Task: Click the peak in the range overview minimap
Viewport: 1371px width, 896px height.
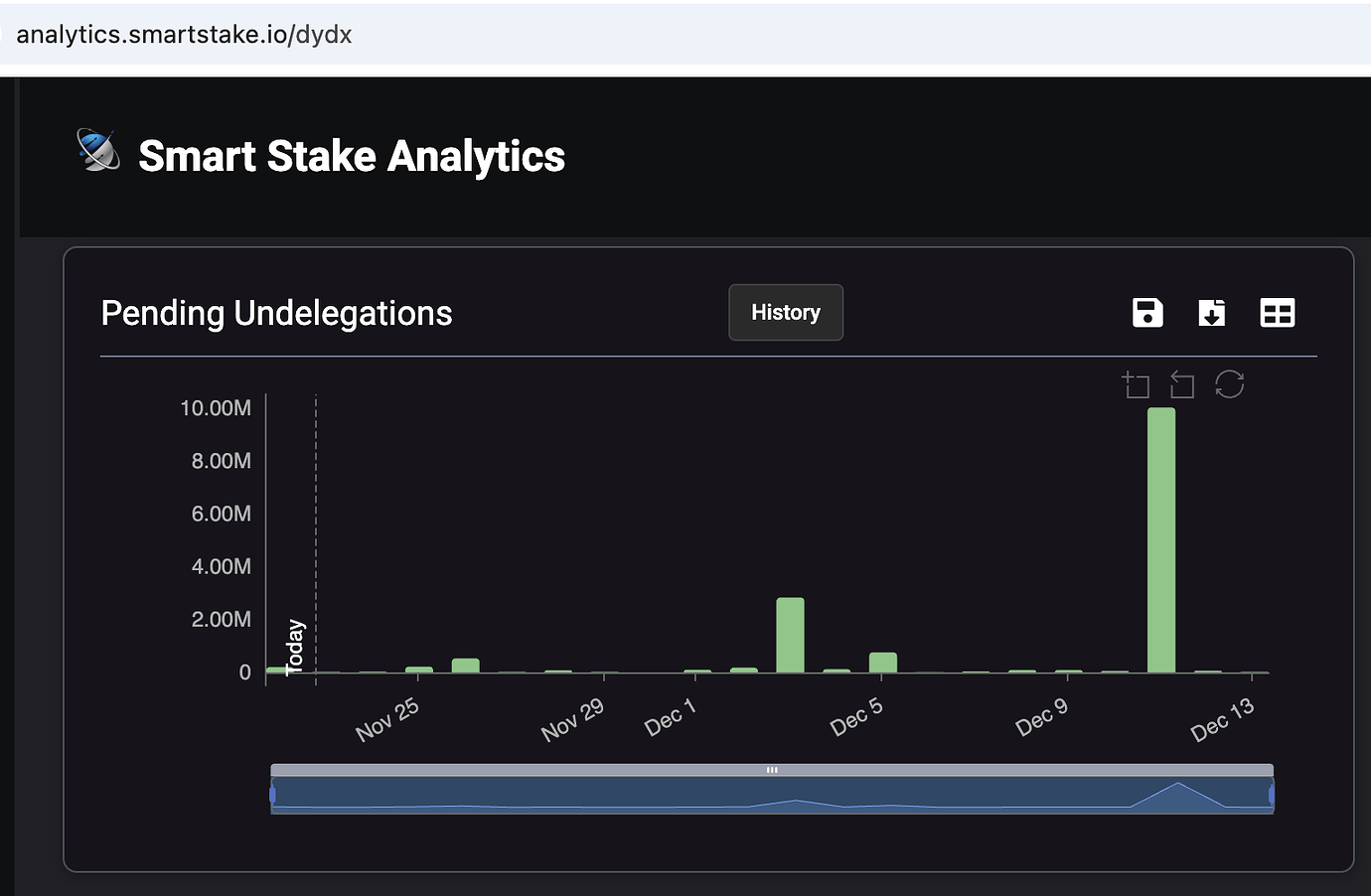Action: (1178, 785)
